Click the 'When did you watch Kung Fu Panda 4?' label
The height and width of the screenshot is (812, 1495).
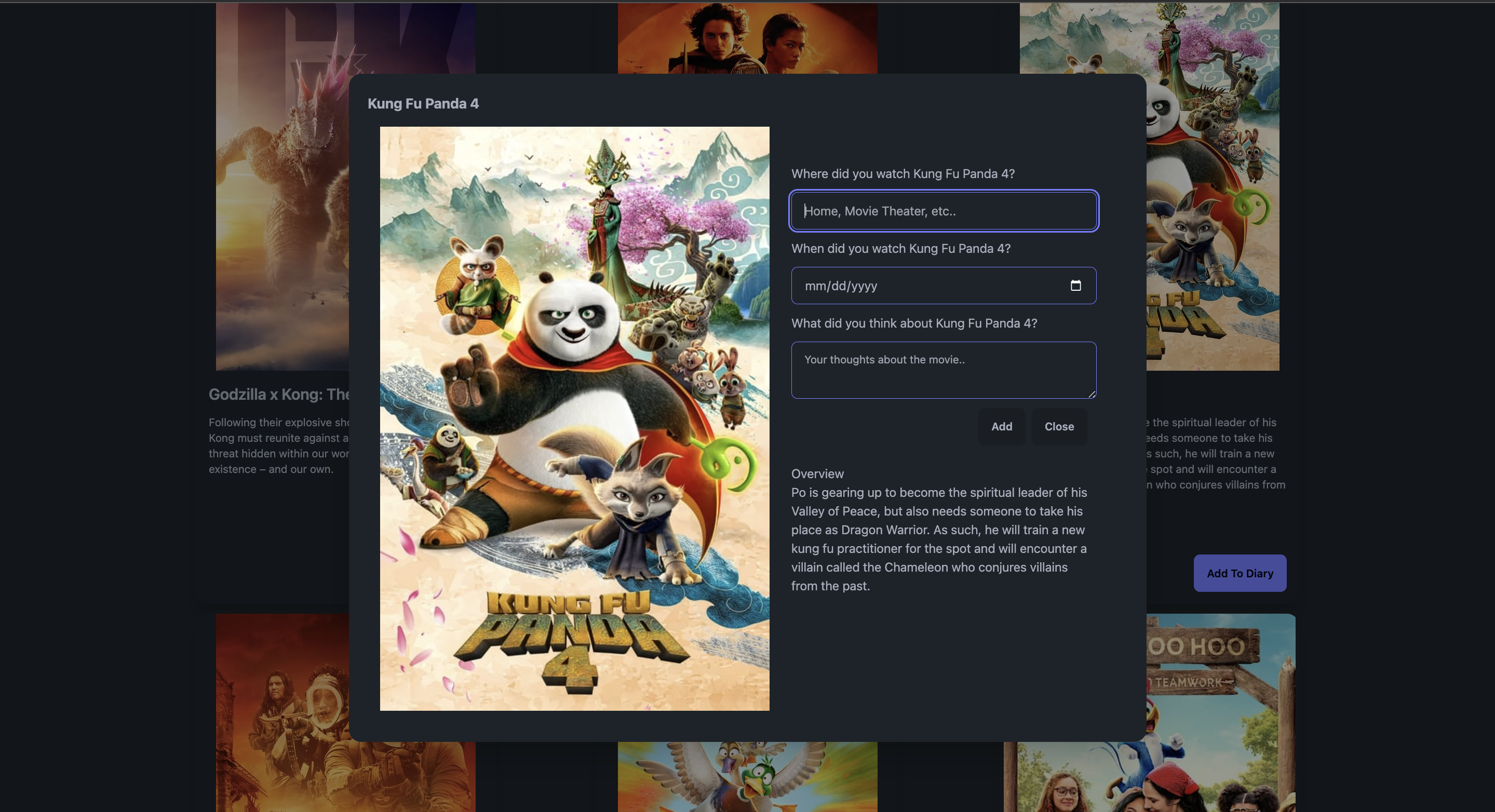coord(901,248)
